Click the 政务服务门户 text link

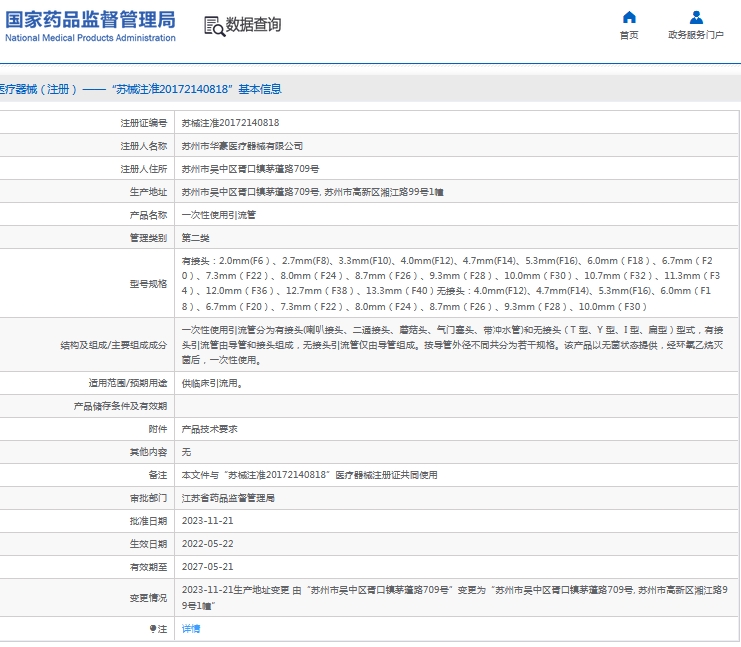point(696,35)
